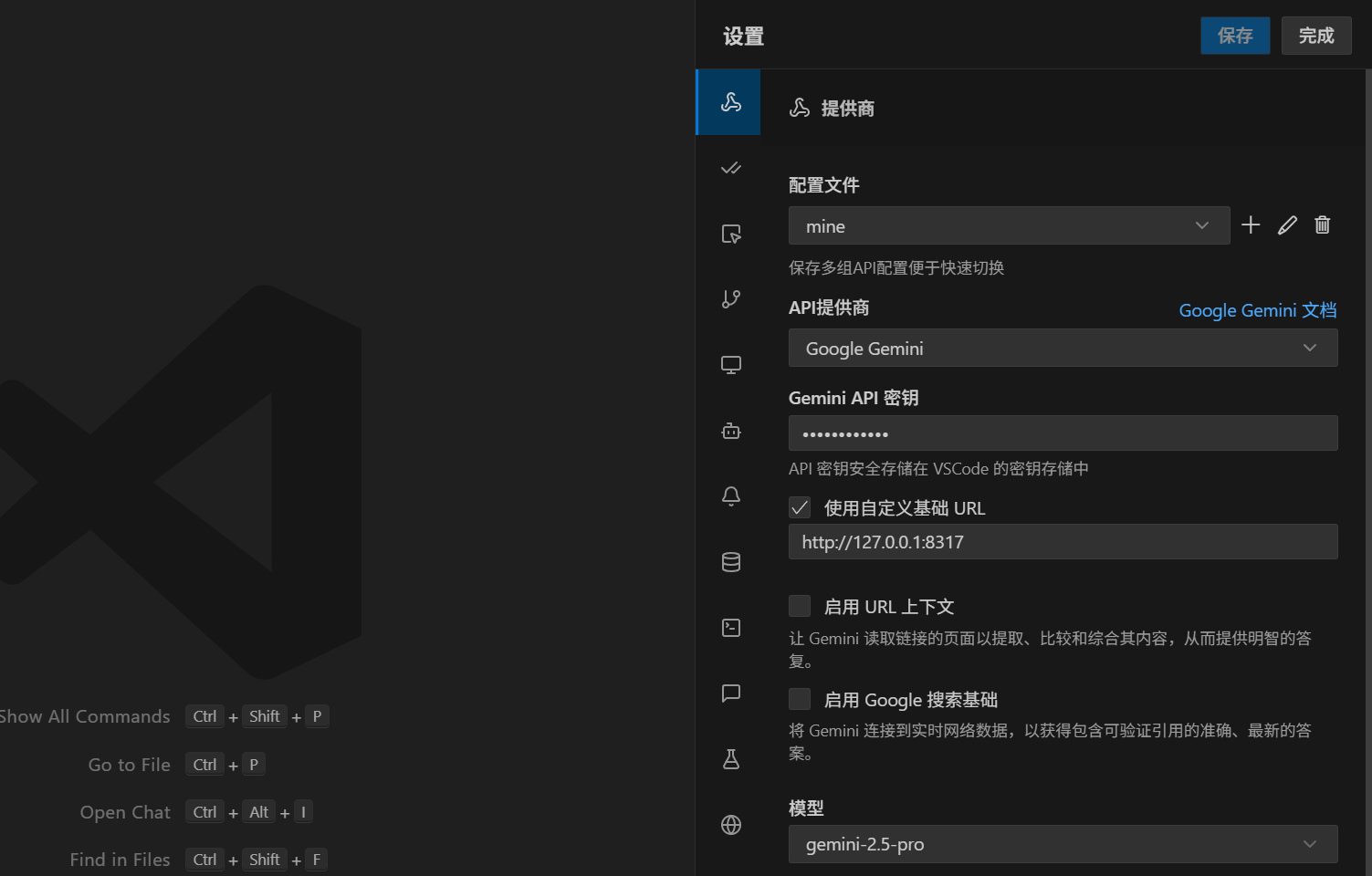Select the checkpoints branch icon in sidebar
The height and width of the screenshot is (876, 1372).
click(x=730, y=298)
